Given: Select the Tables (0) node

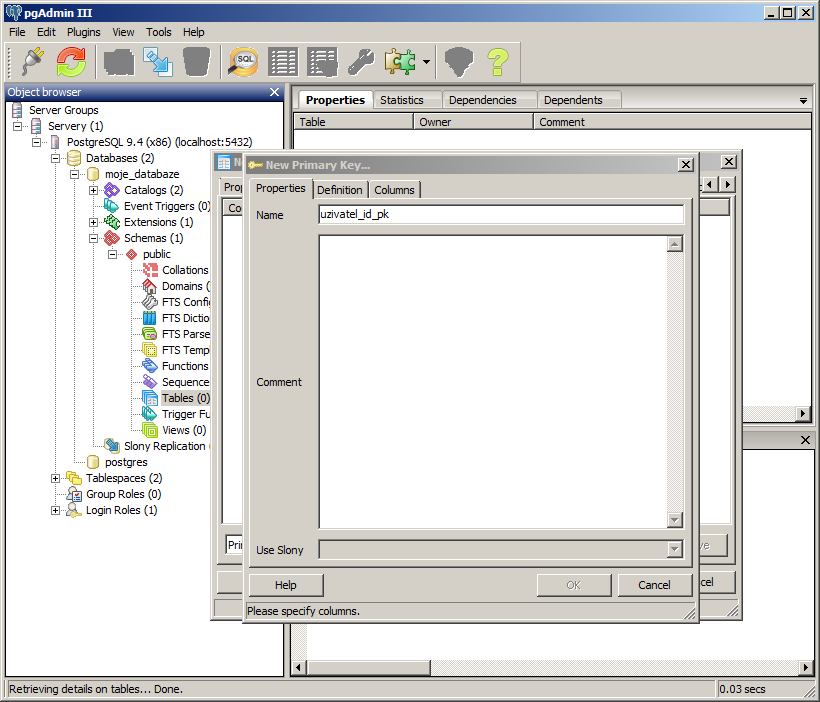Looking at the screenshot, I should (x=185, y=398).
